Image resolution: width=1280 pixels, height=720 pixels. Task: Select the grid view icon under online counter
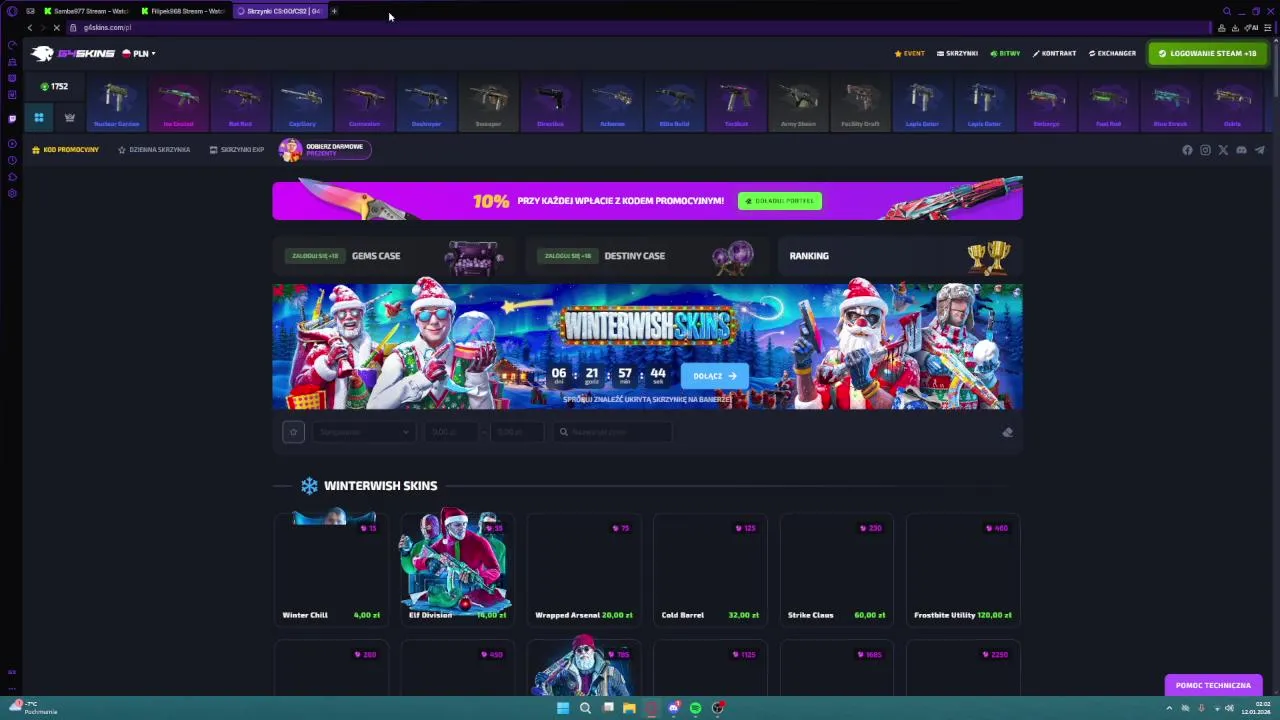(x=38, y=118)
